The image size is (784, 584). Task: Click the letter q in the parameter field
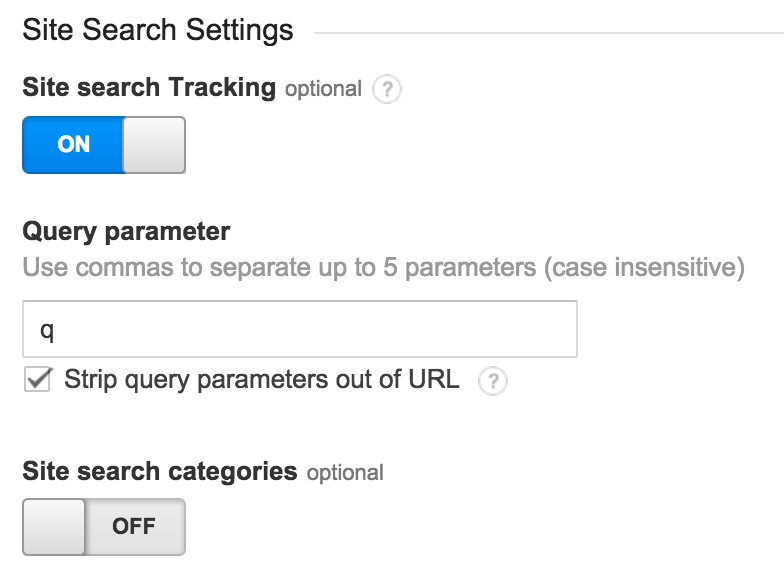pos(46,331)
